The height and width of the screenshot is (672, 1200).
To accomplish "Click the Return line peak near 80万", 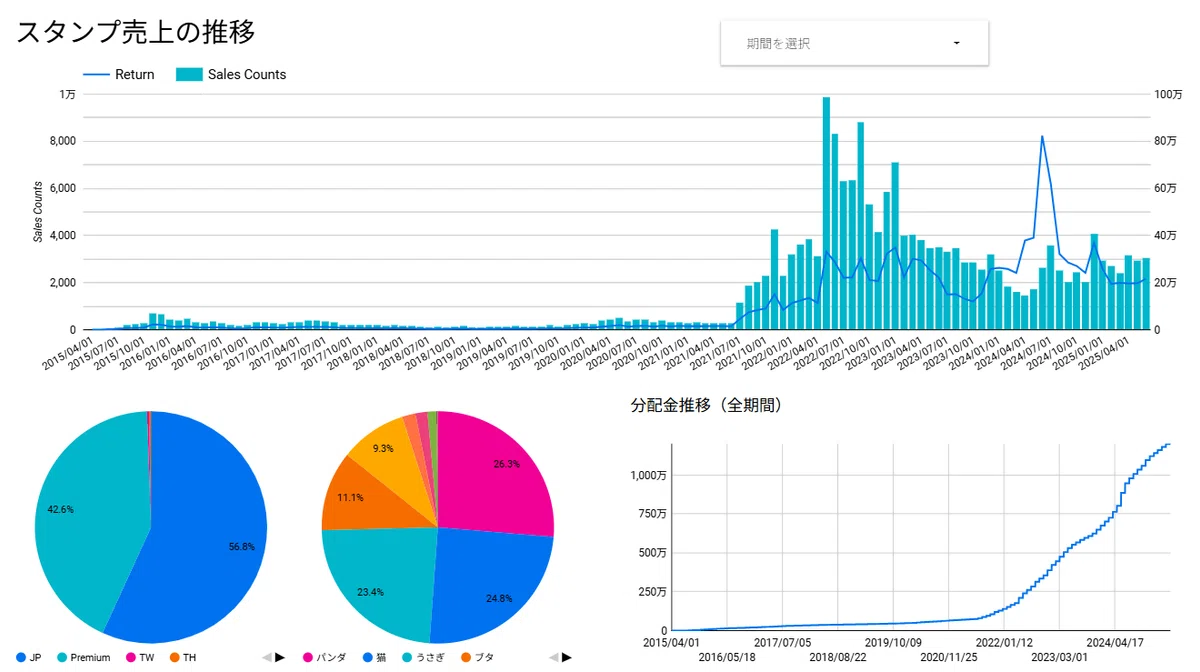I will (x=1042, y=136).
